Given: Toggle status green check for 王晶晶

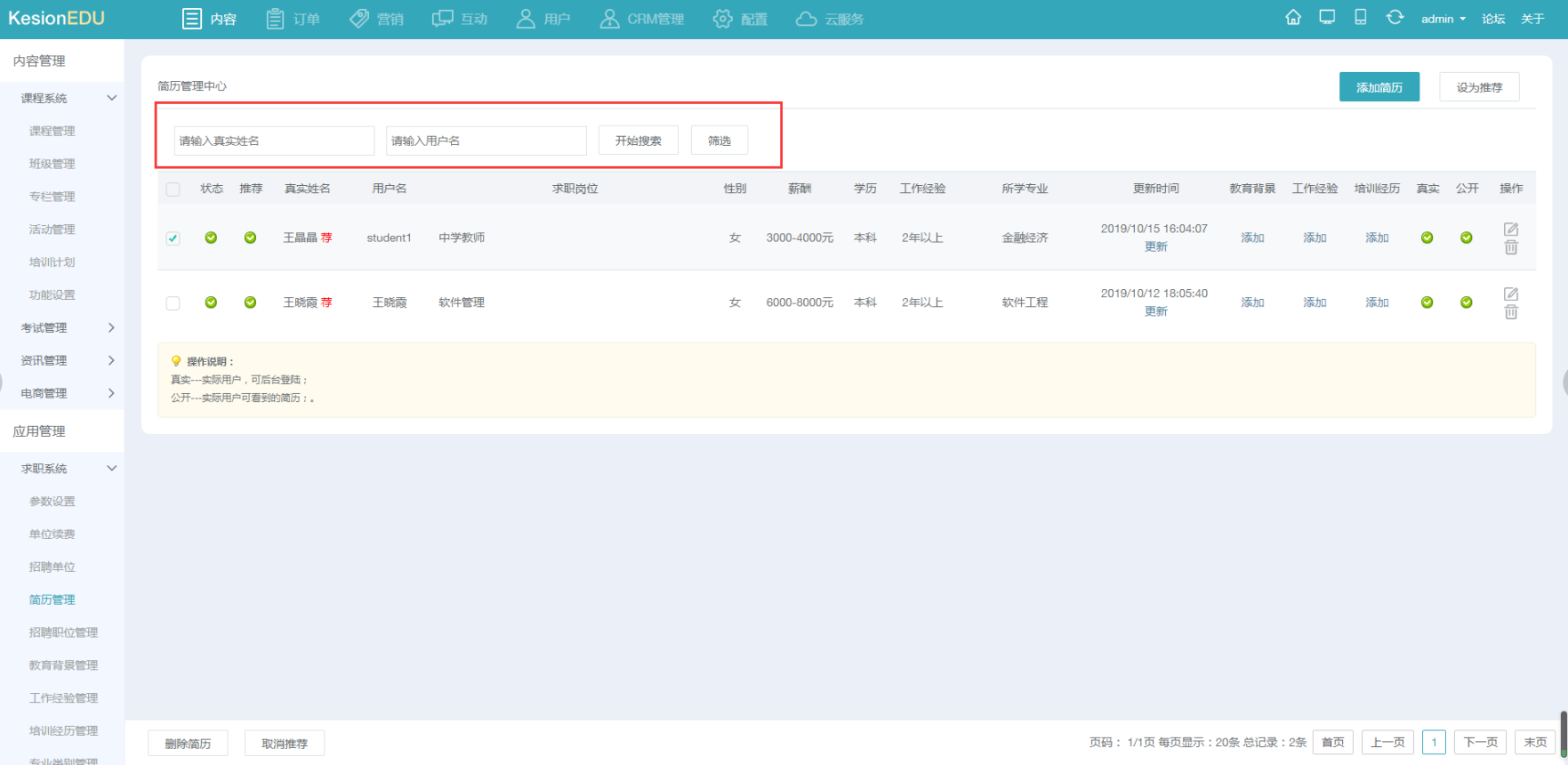Looking at the screenshot, I should (211, 238).
